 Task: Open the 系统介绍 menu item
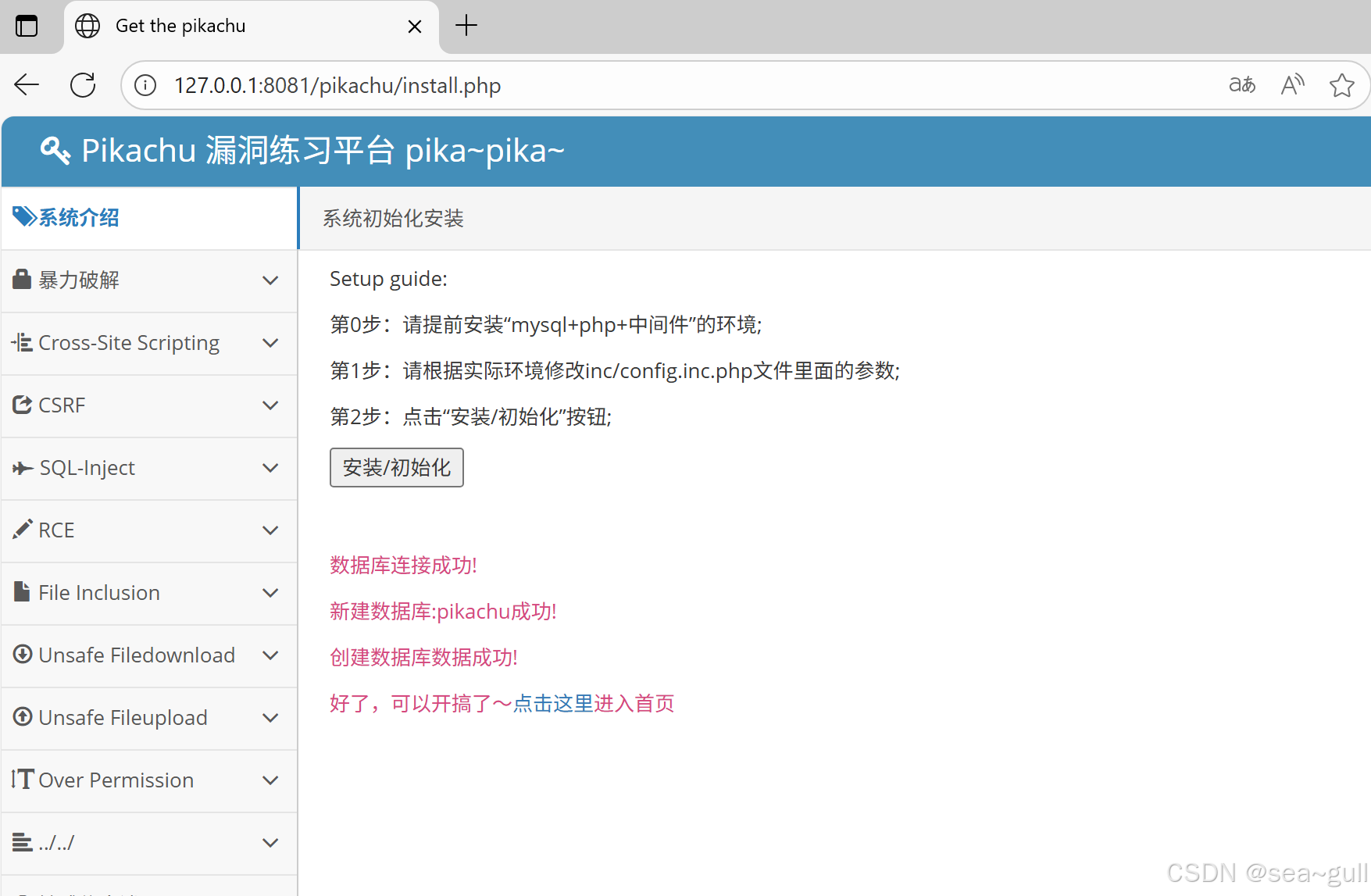pyautogui.click(x=149, y=218)
